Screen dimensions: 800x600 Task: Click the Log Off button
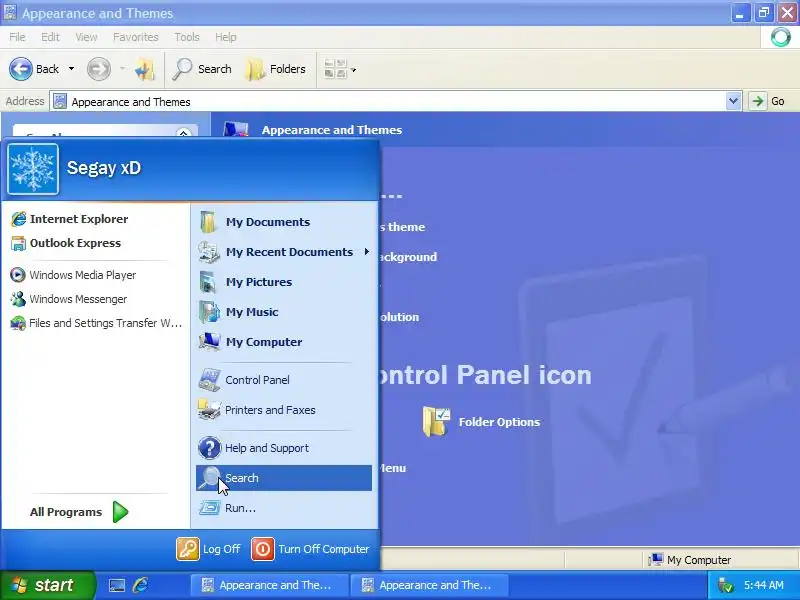tap(208, 549)
